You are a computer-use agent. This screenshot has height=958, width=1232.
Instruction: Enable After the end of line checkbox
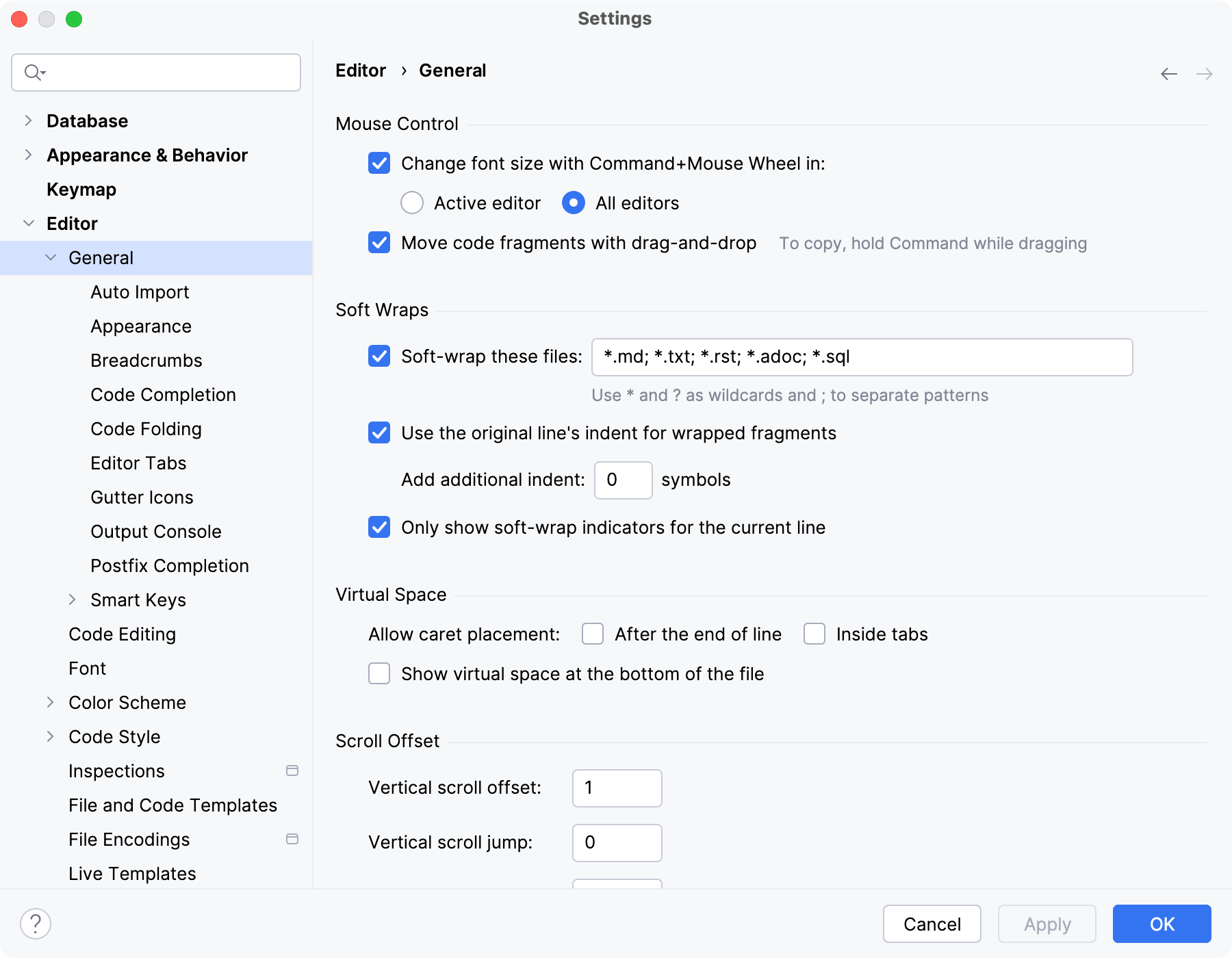(593, 634)
